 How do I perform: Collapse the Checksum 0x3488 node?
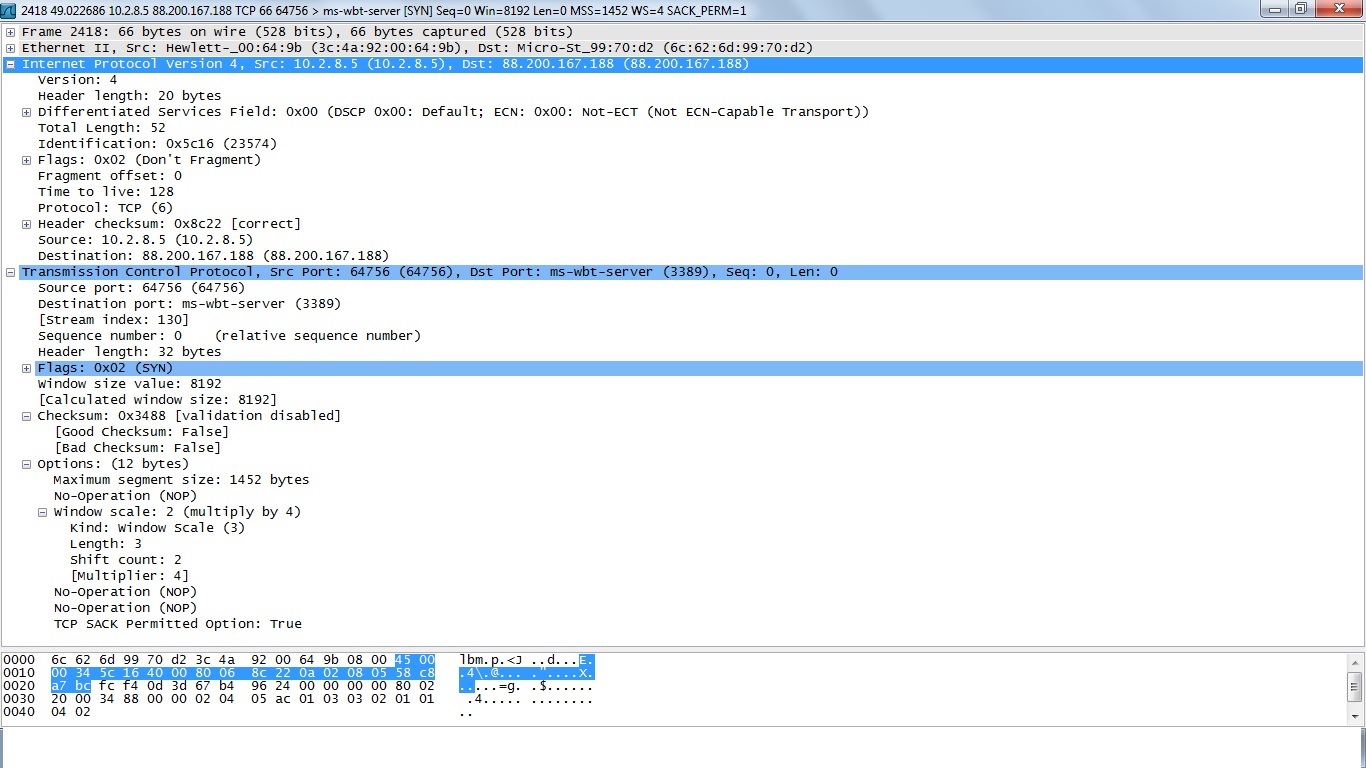pos(27,416)
